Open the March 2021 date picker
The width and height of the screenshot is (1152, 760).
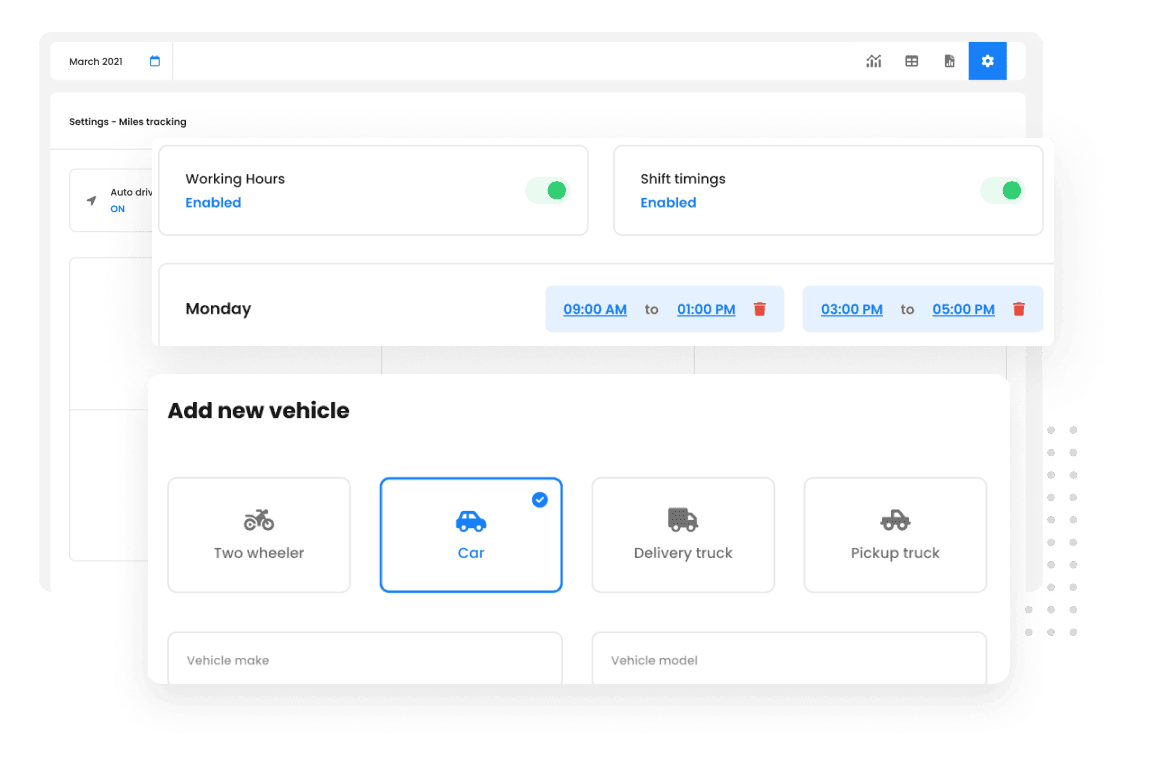tap(97, 61)
